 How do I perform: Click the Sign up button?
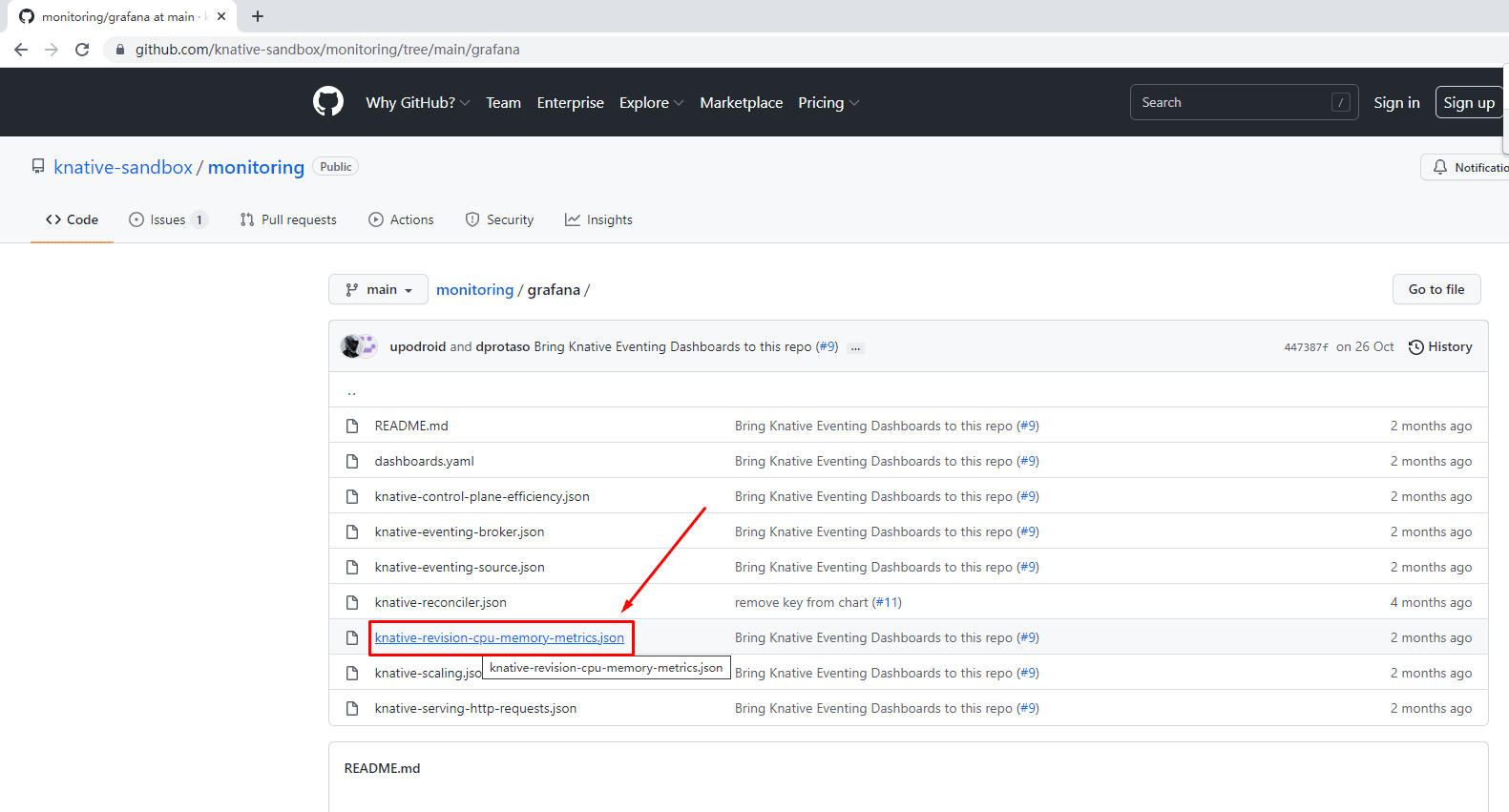pos(1469,102)
